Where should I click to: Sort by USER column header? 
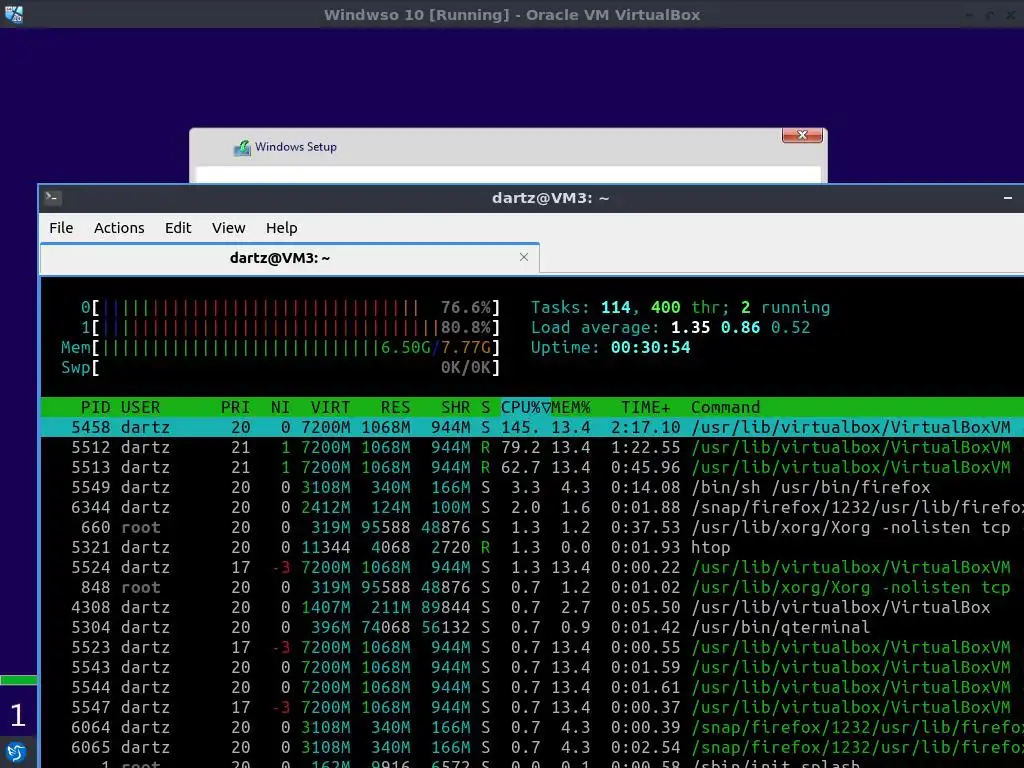point(140,408)
